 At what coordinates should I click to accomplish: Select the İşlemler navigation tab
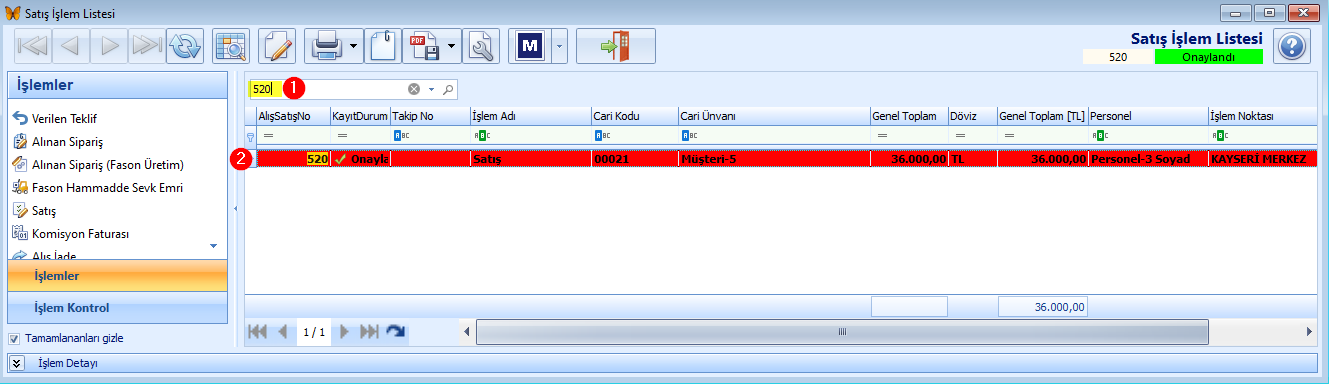coord(118,275)
